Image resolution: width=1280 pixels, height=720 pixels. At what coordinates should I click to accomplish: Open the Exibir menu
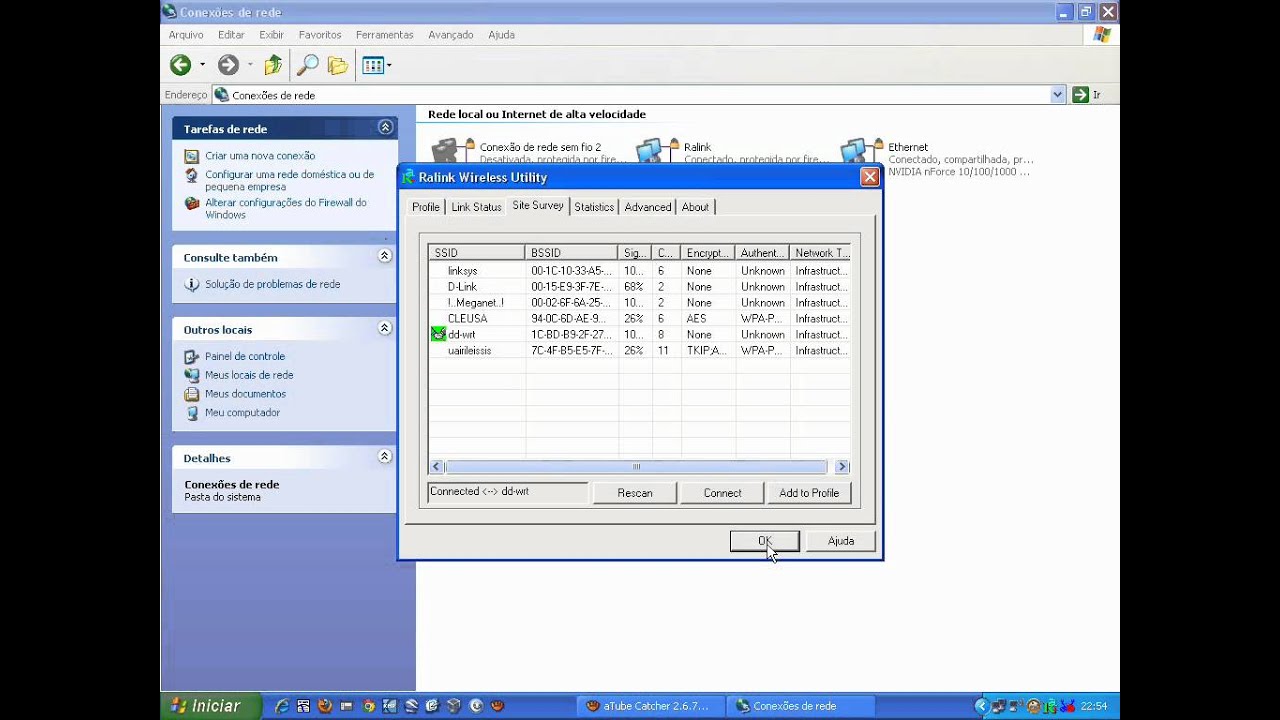pos(272,35)
